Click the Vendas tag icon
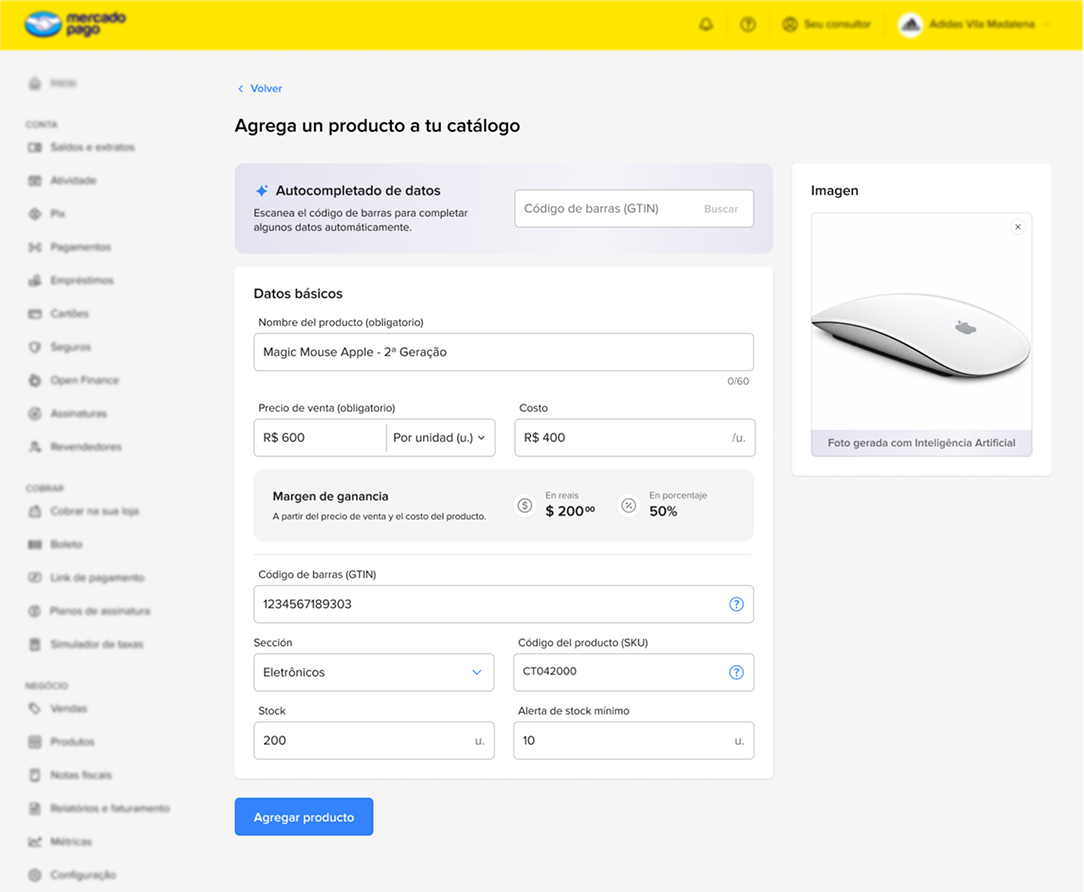The width and height of the screenshot is (1084, 892). (35, 709)
